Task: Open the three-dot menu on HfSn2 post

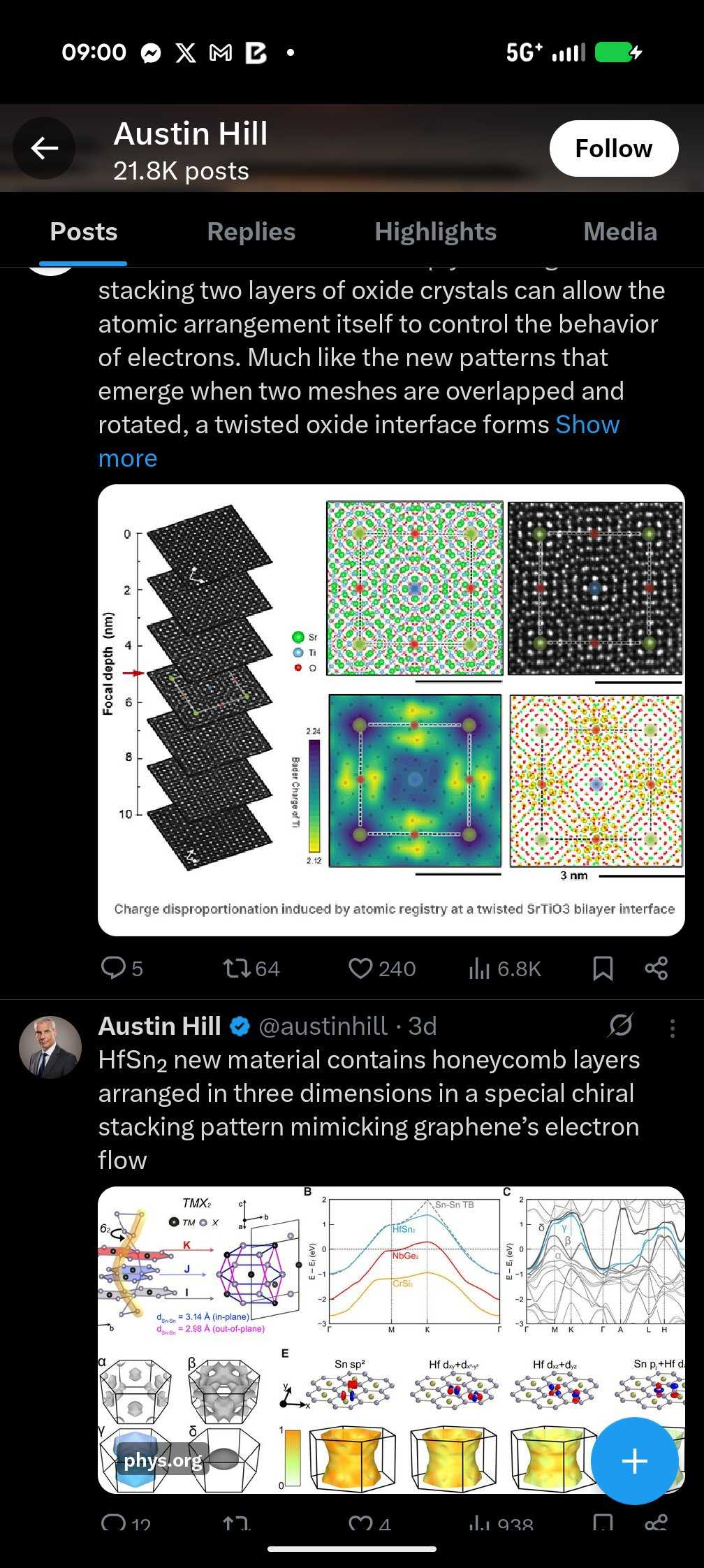Action: (672, 1027)
